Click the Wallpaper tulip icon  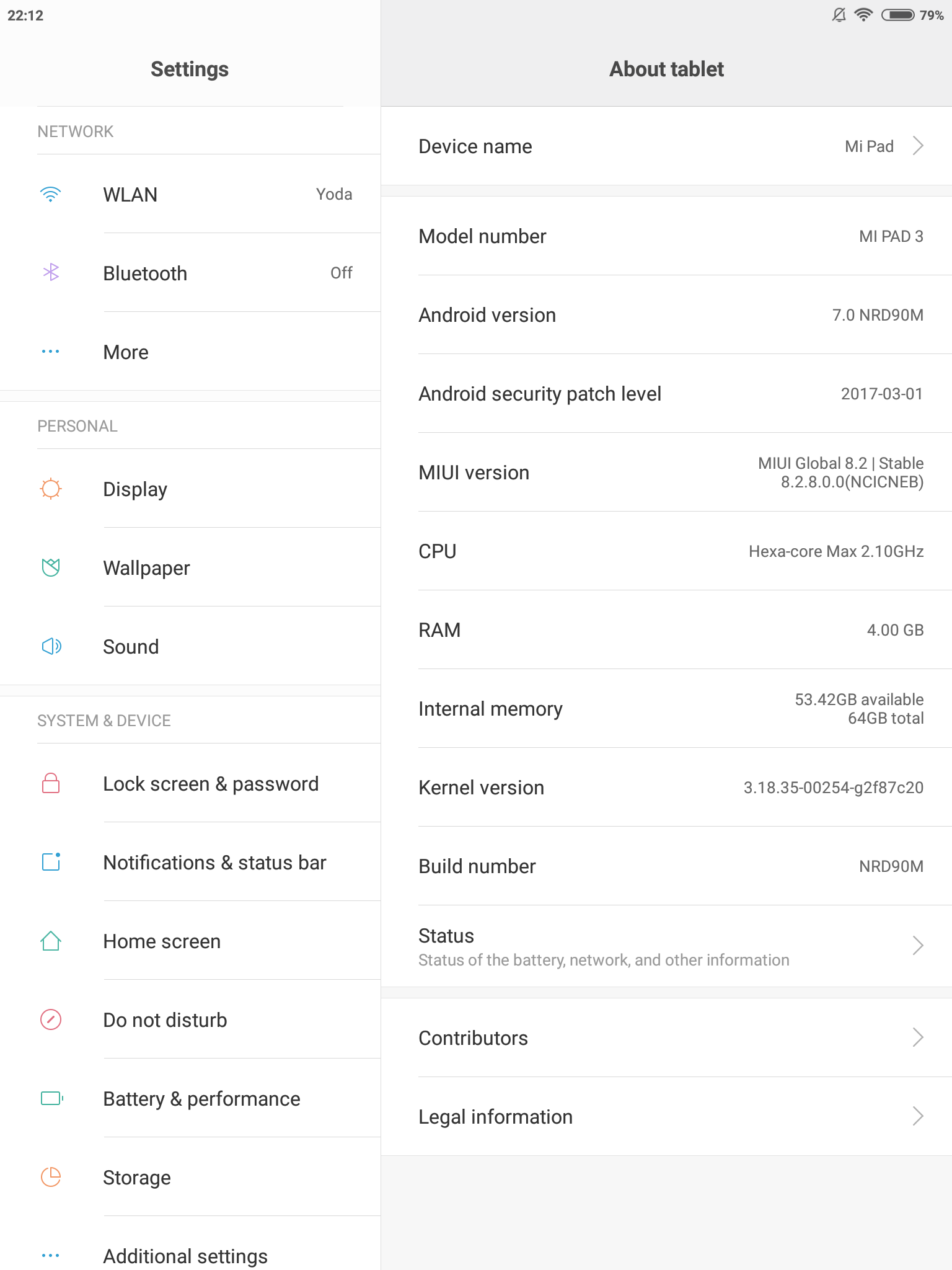click(51, 567)
